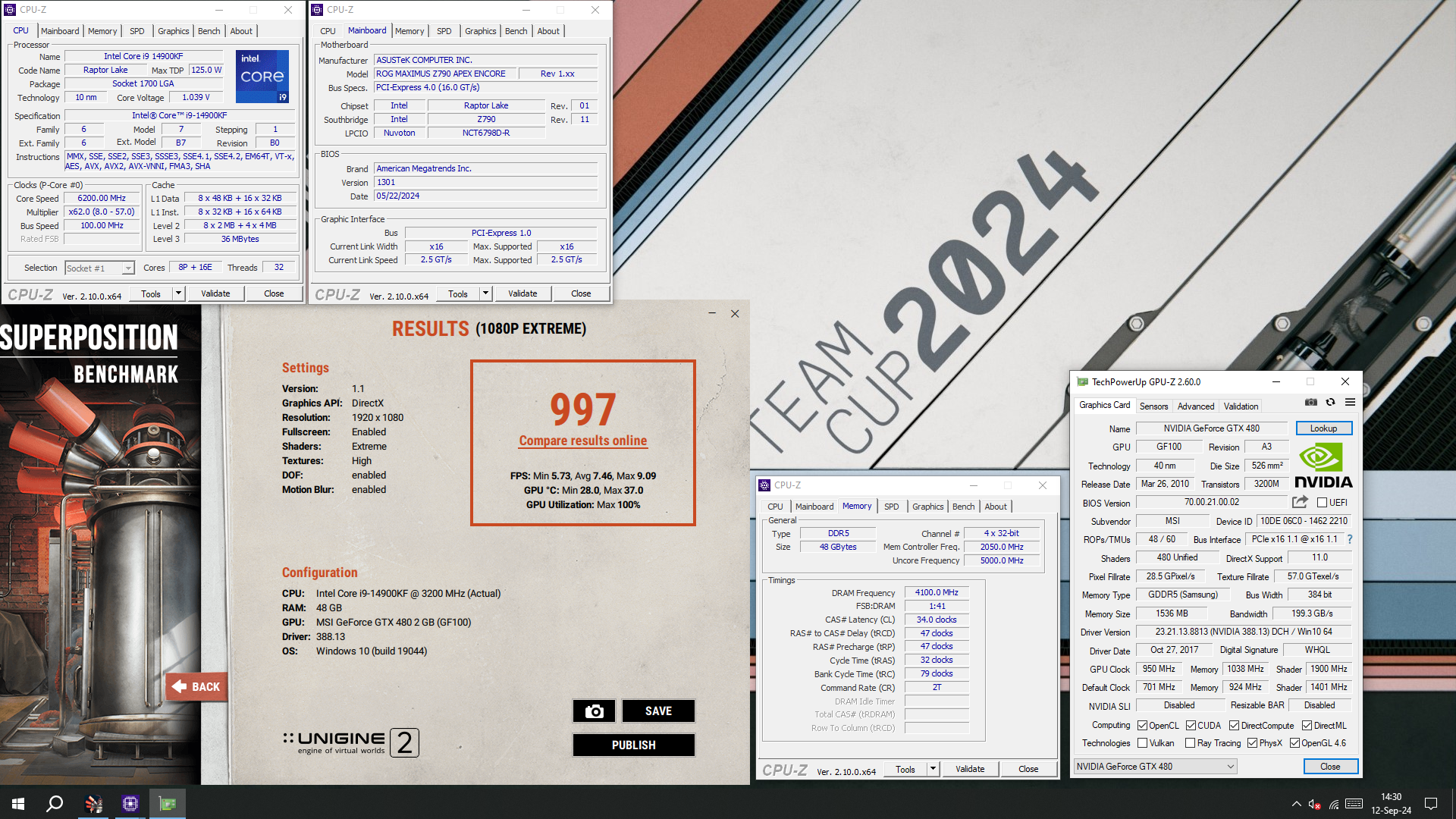Click the GPU-Z title bar icon
Screen dimensions: 1456x819
(x=1081, y=382)
